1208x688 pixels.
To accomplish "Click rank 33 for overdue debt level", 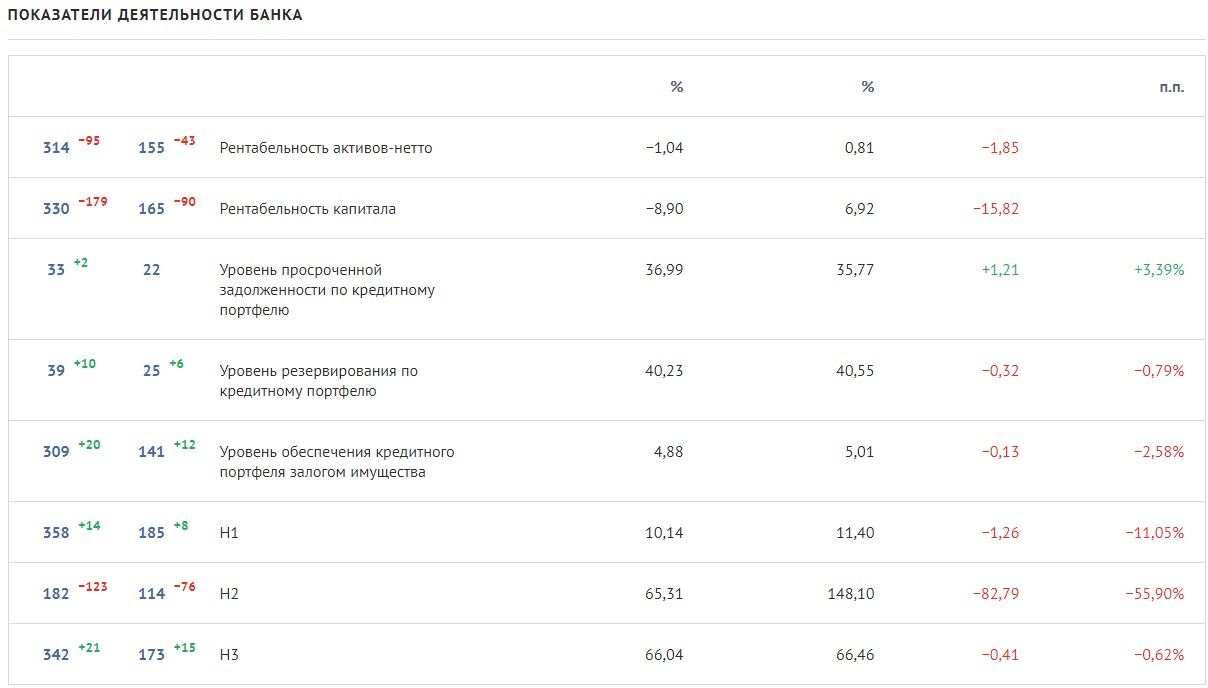I will click(x=56, y=270).
